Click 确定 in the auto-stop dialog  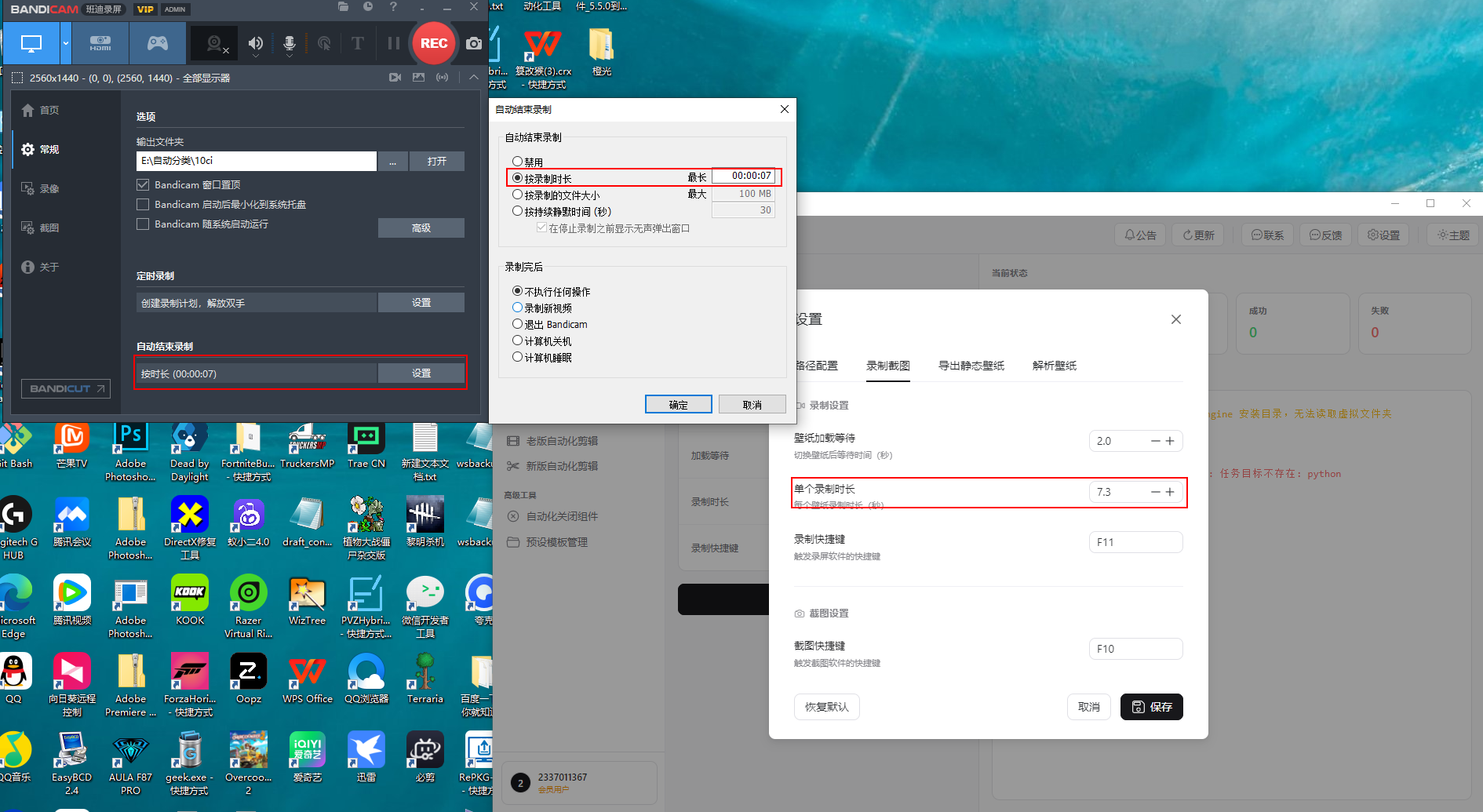[x=678, y=404]
